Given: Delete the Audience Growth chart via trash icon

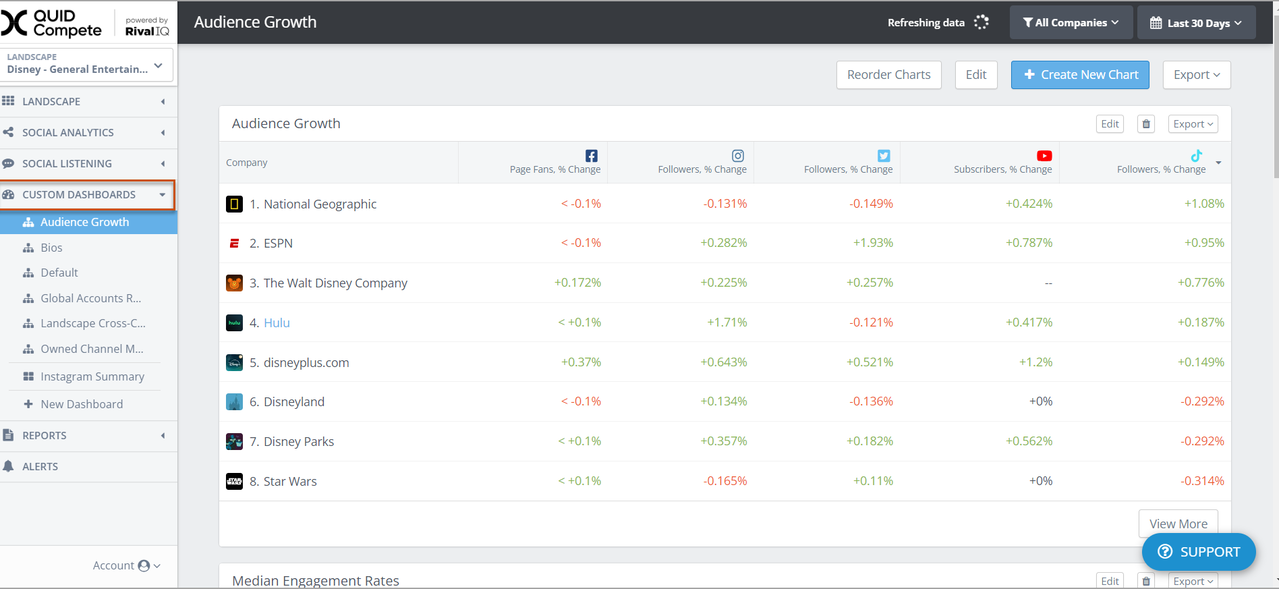Looking at the screenshot, I should pos(1146,124).
